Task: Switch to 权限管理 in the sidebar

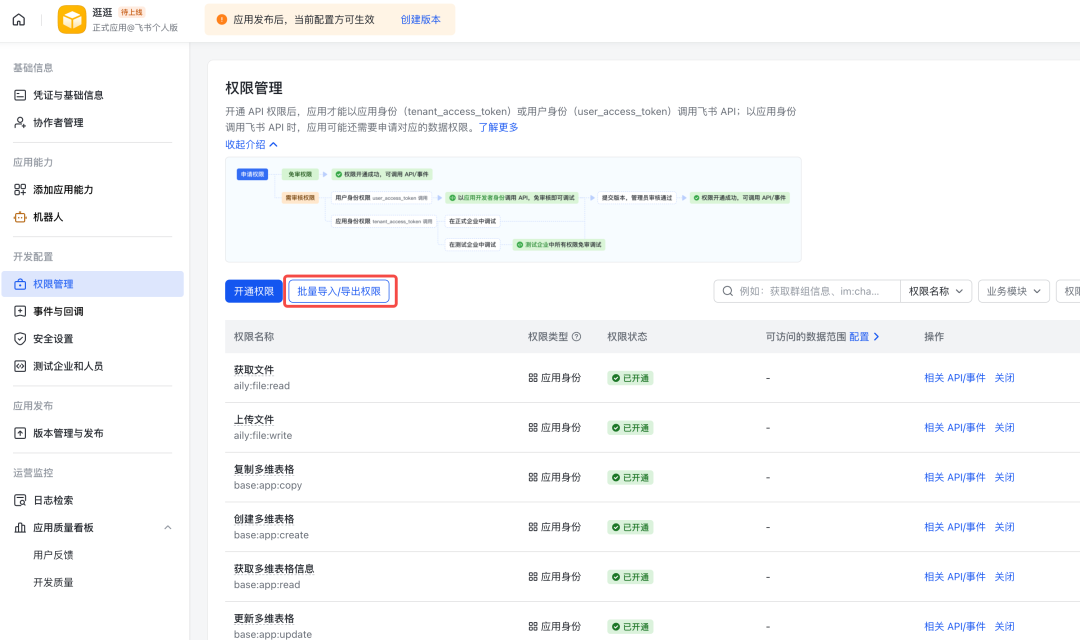Action: (21, 283)
